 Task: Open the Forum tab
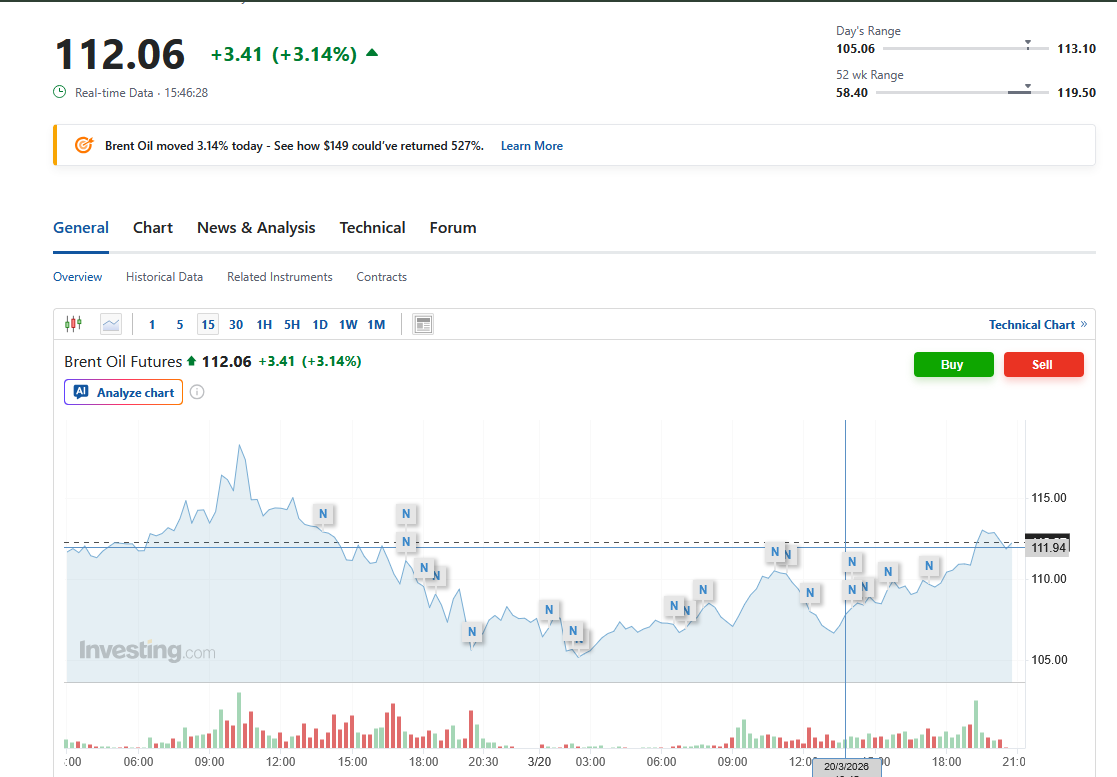click(453, 228)
